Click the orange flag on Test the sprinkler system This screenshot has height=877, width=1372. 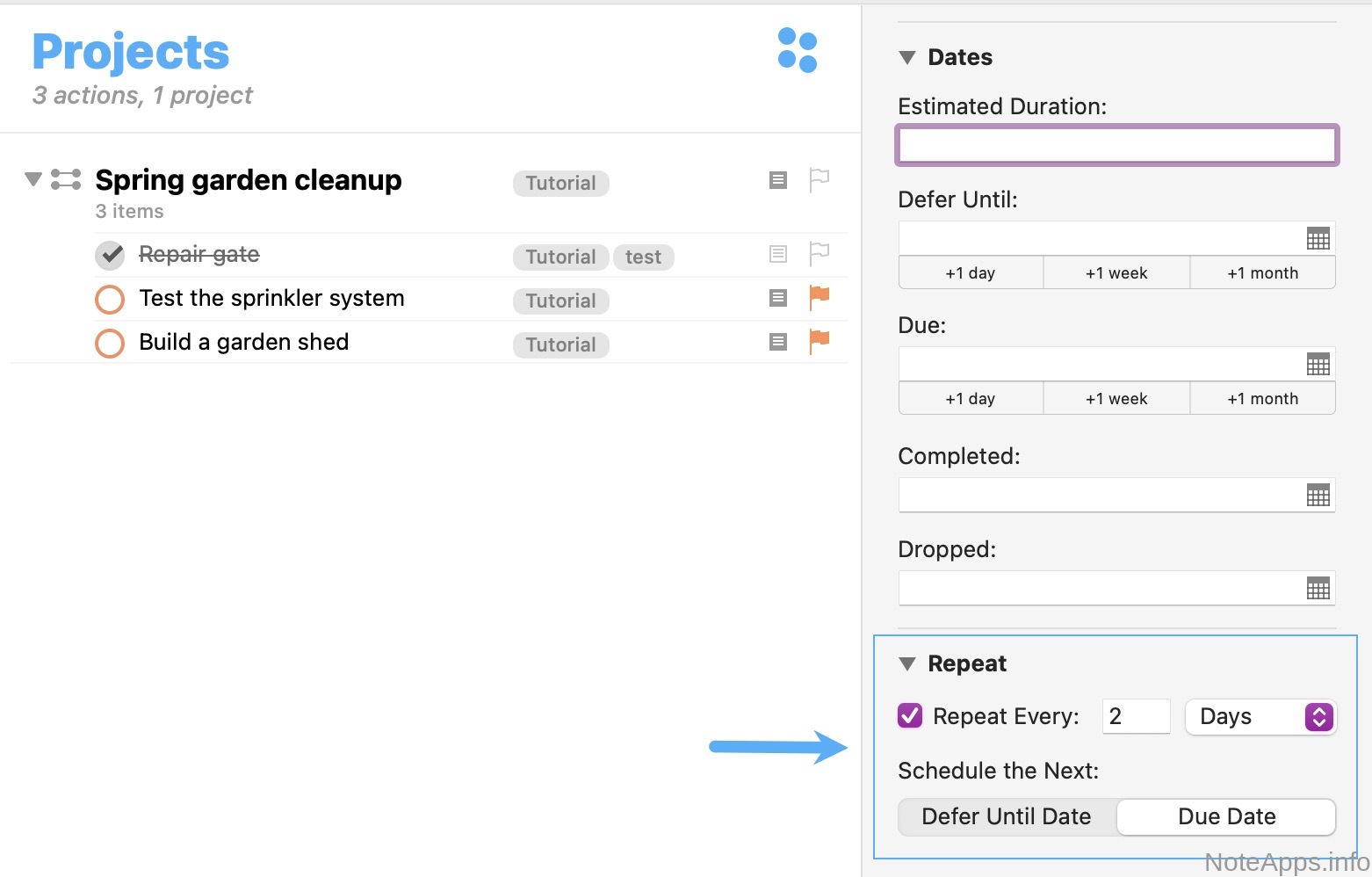819,298
